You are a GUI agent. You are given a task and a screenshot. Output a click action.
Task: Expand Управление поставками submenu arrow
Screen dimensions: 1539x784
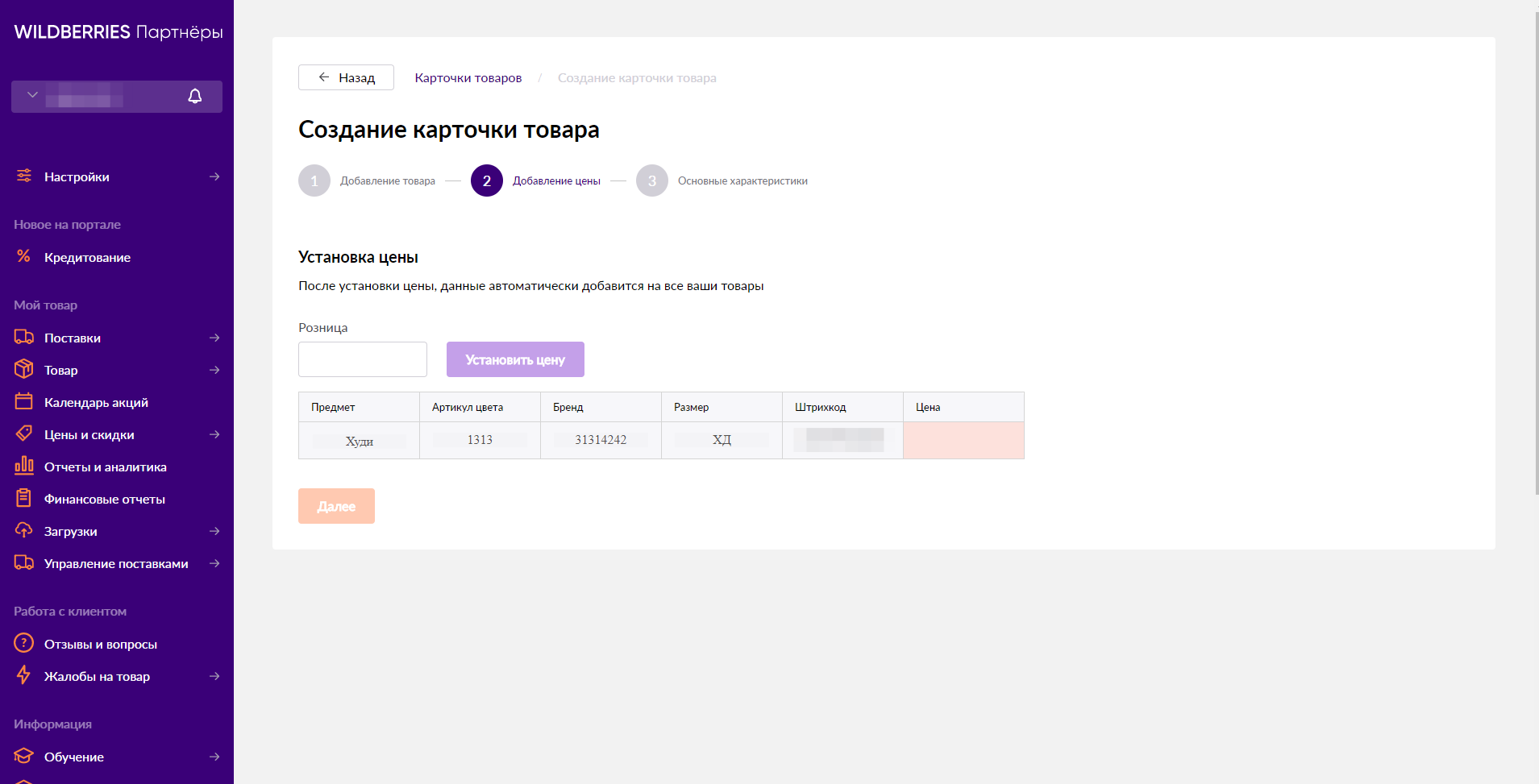click(x=214, y=563)
